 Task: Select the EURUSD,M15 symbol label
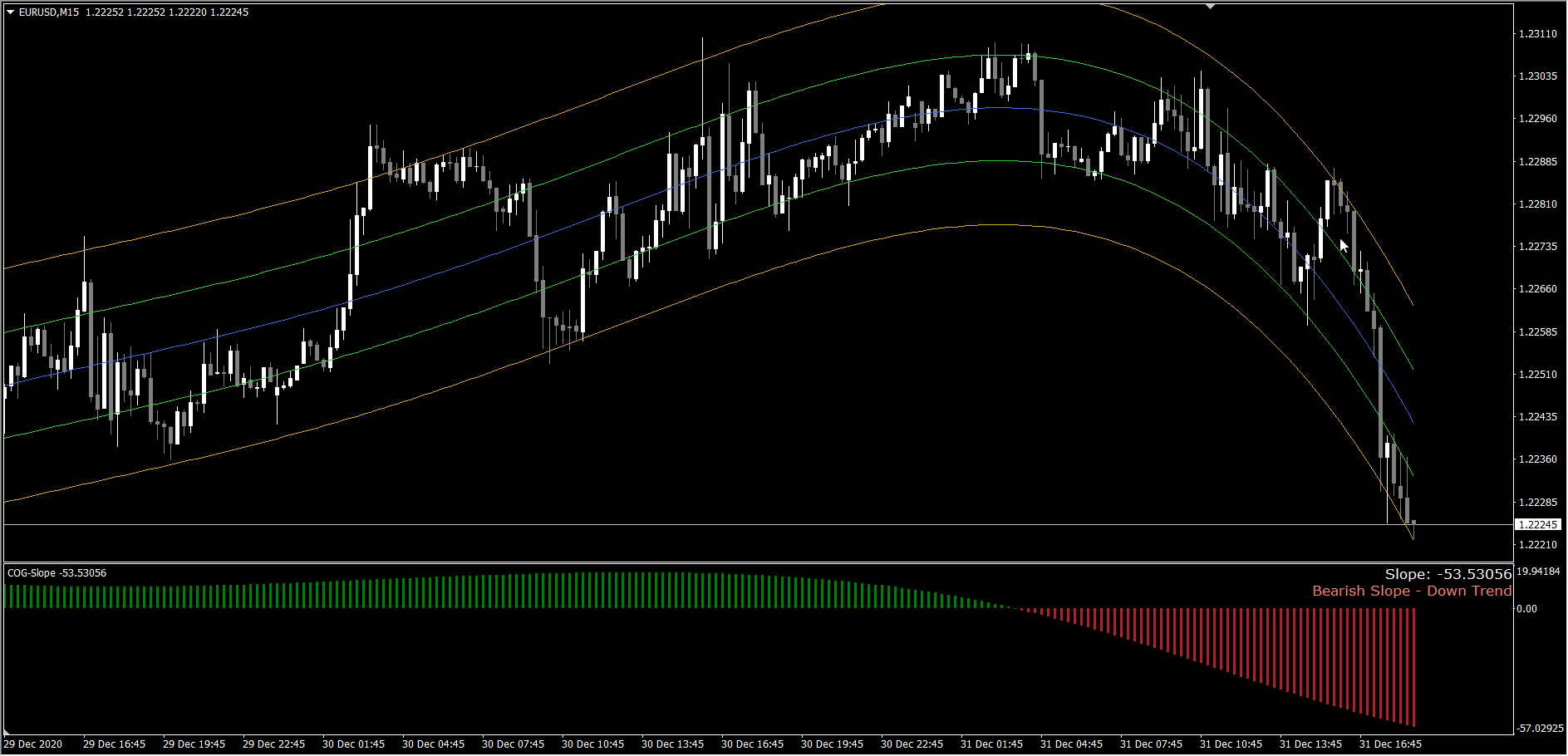point(49,12)
